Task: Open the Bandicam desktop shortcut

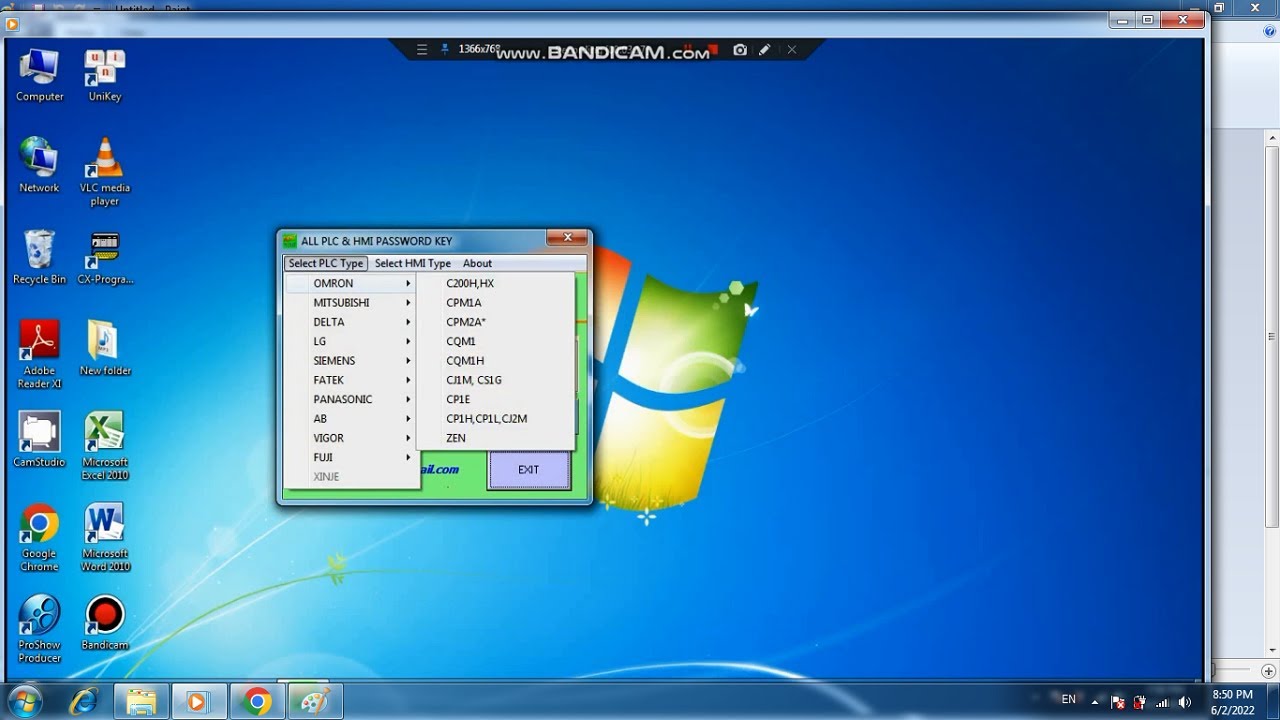Action: pyautogui.click(x=104, y=623)
